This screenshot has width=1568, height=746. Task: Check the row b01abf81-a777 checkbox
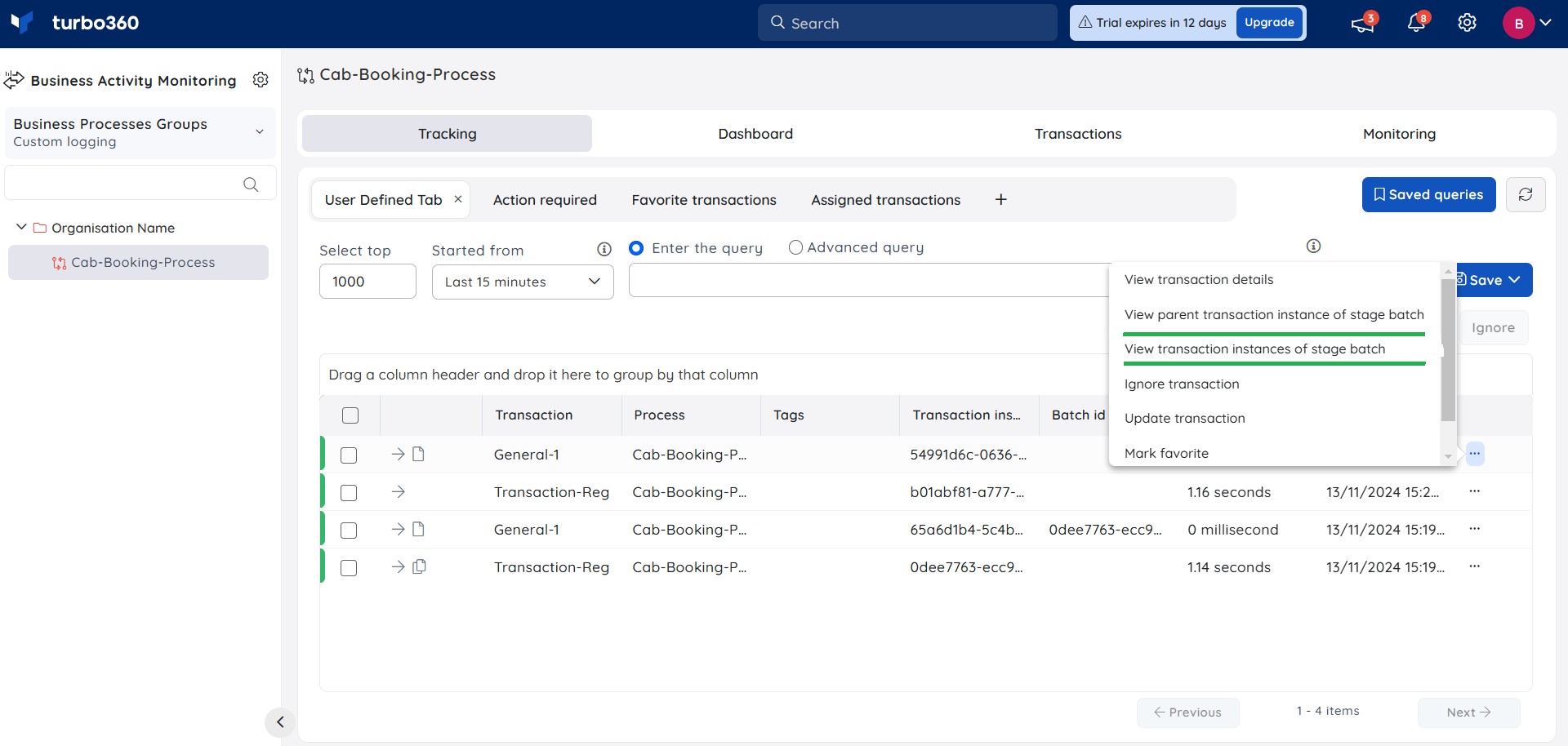click(349, 493)
